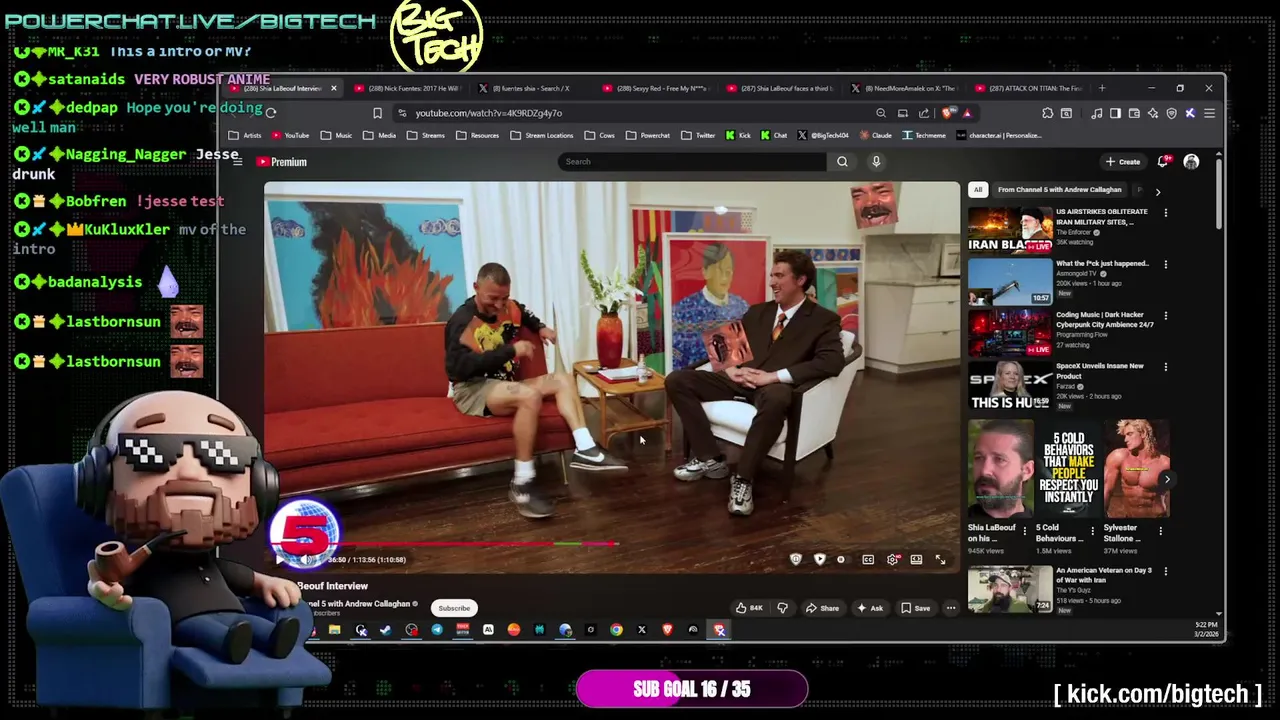1280x720 pixels.
Task: Open options for 5 Cold Behaviours short
Action: click(x=1092, y=531)
